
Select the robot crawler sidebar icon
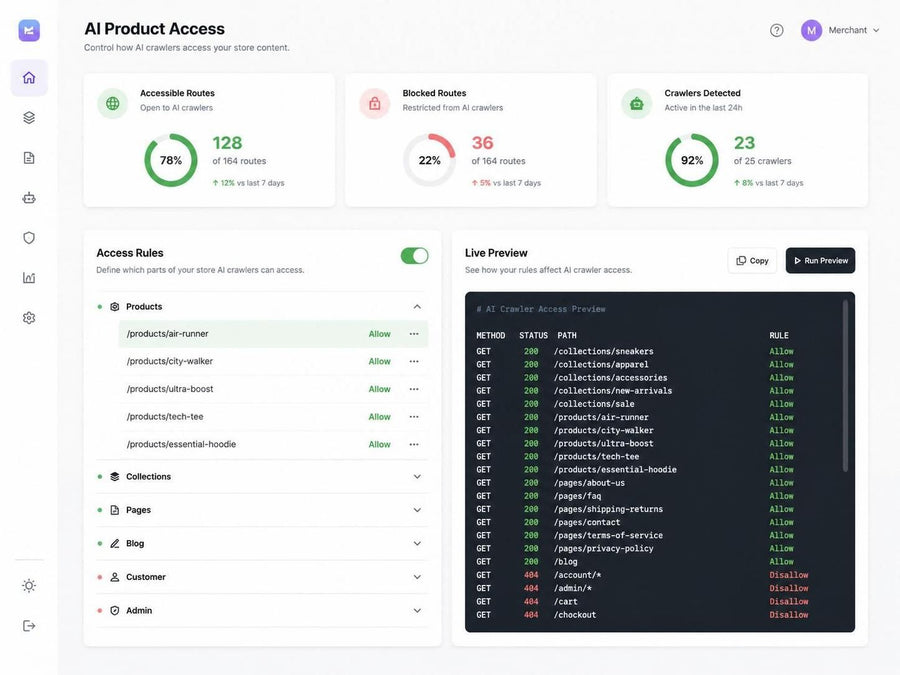click(29, 198)
